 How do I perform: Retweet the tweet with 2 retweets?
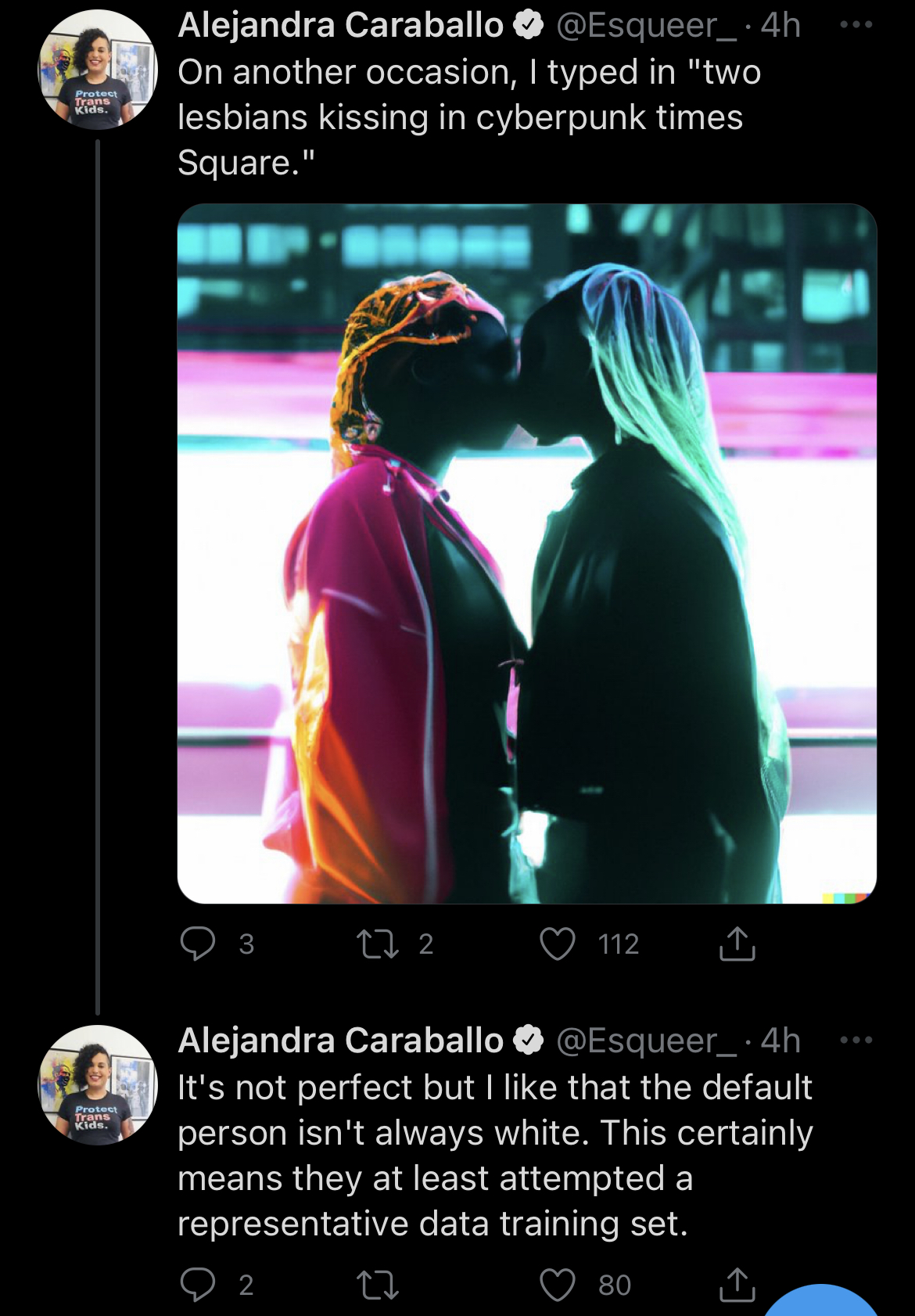pos(378,944)
